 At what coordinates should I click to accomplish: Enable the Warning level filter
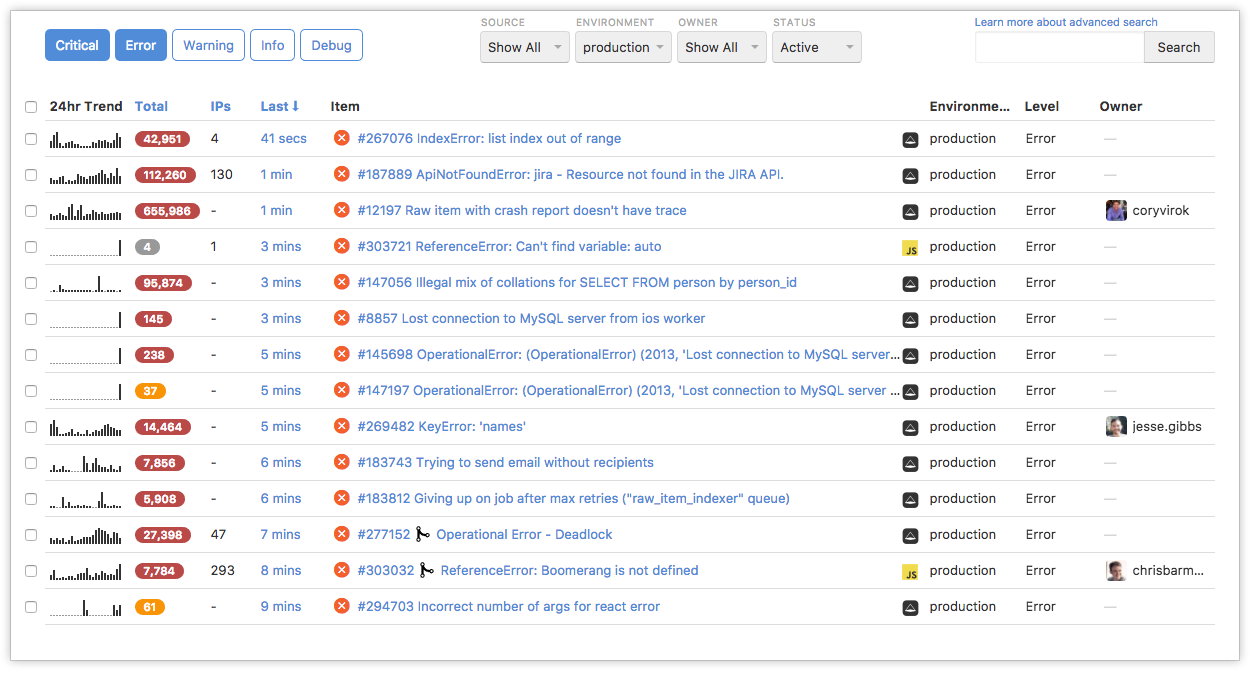[208, 45]
